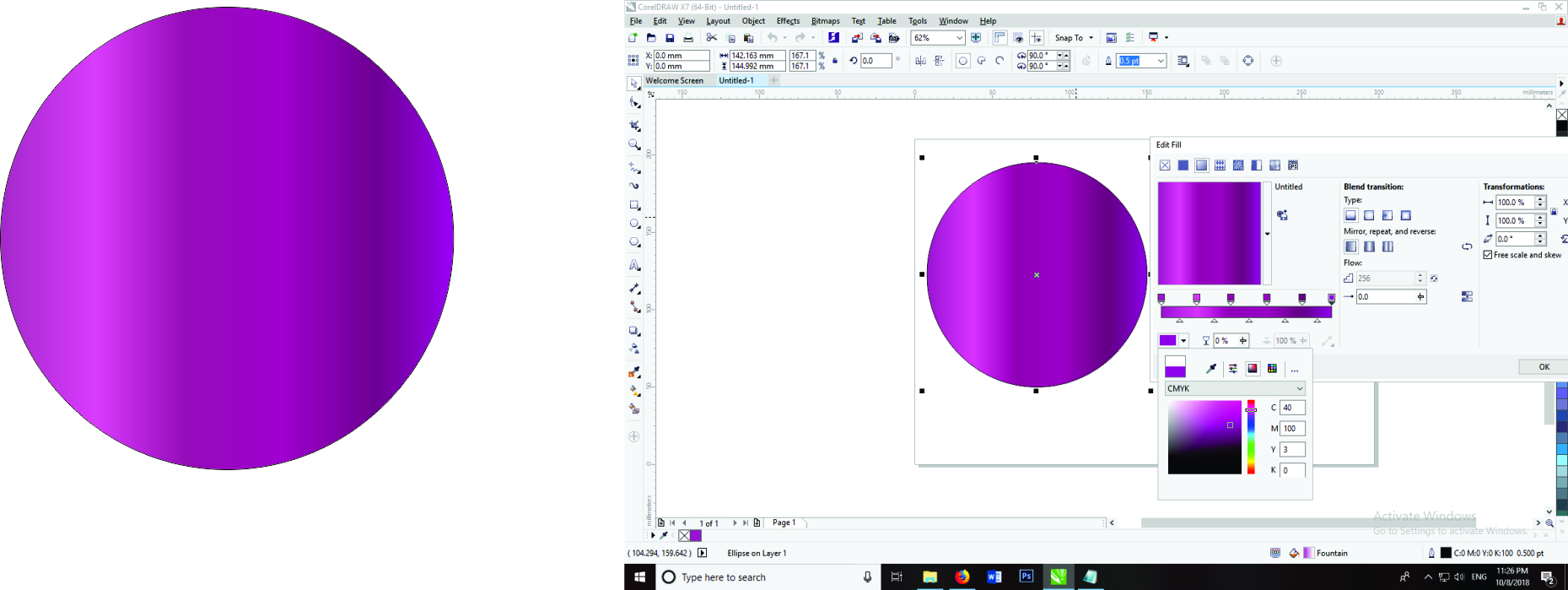This screenshot has height=590, width=1568.
Task: Select the Zoom tool in the toolbox
Action: click(x=634, y=145)
